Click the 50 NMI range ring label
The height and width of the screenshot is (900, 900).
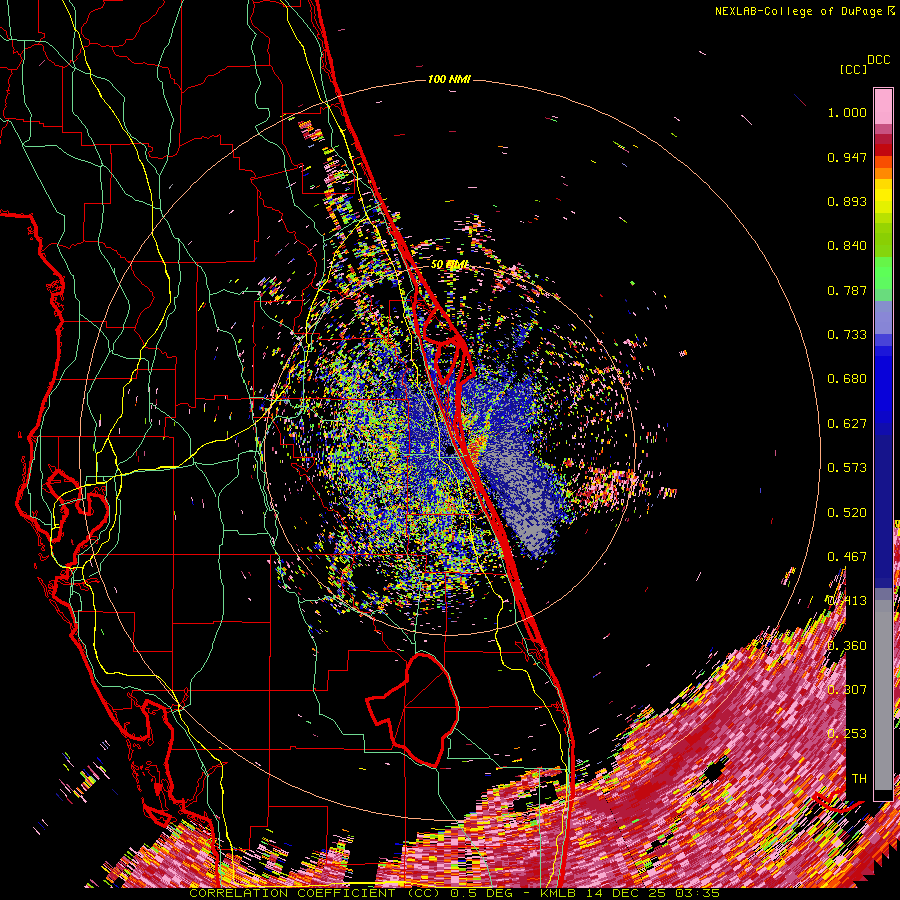(449, 265)
